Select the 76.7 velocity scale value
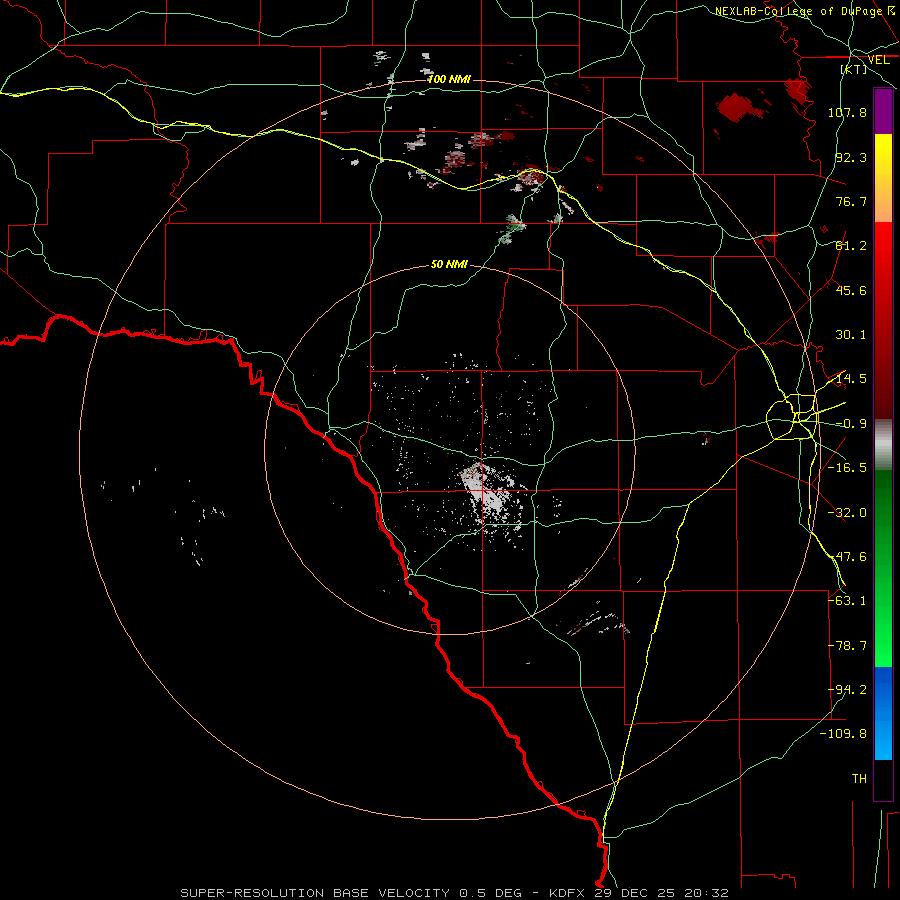This screenshot has width=900, height=900. [851, 201]
